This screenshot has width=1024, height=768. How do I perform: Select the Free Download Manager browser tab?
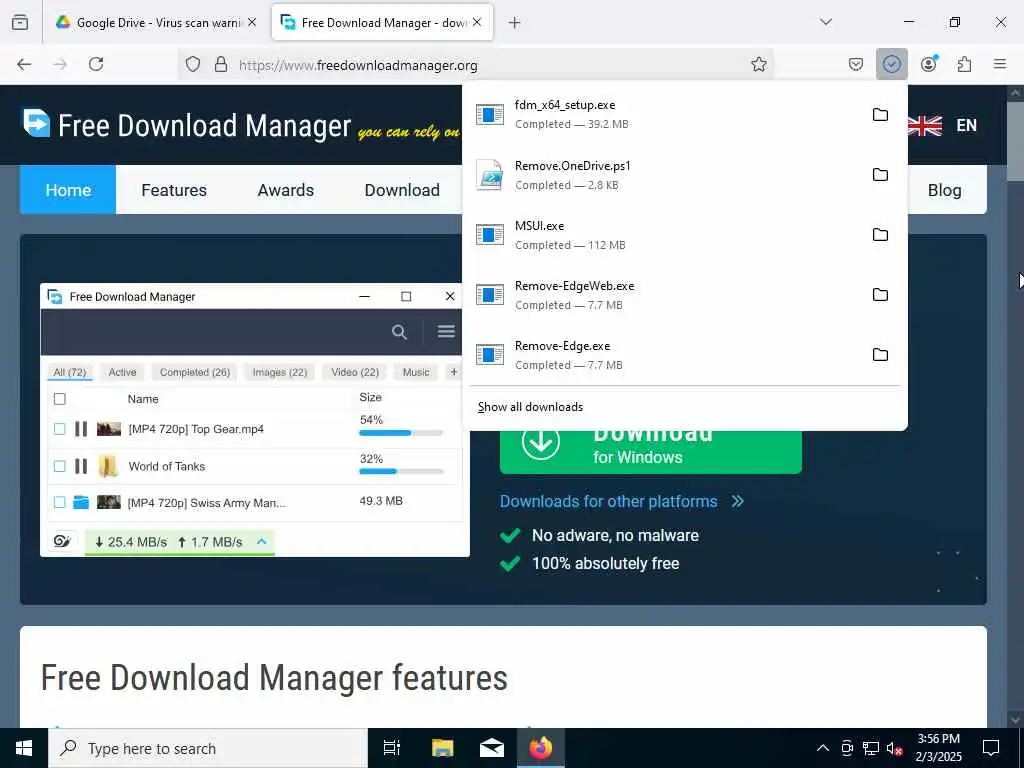coord(382,23)
